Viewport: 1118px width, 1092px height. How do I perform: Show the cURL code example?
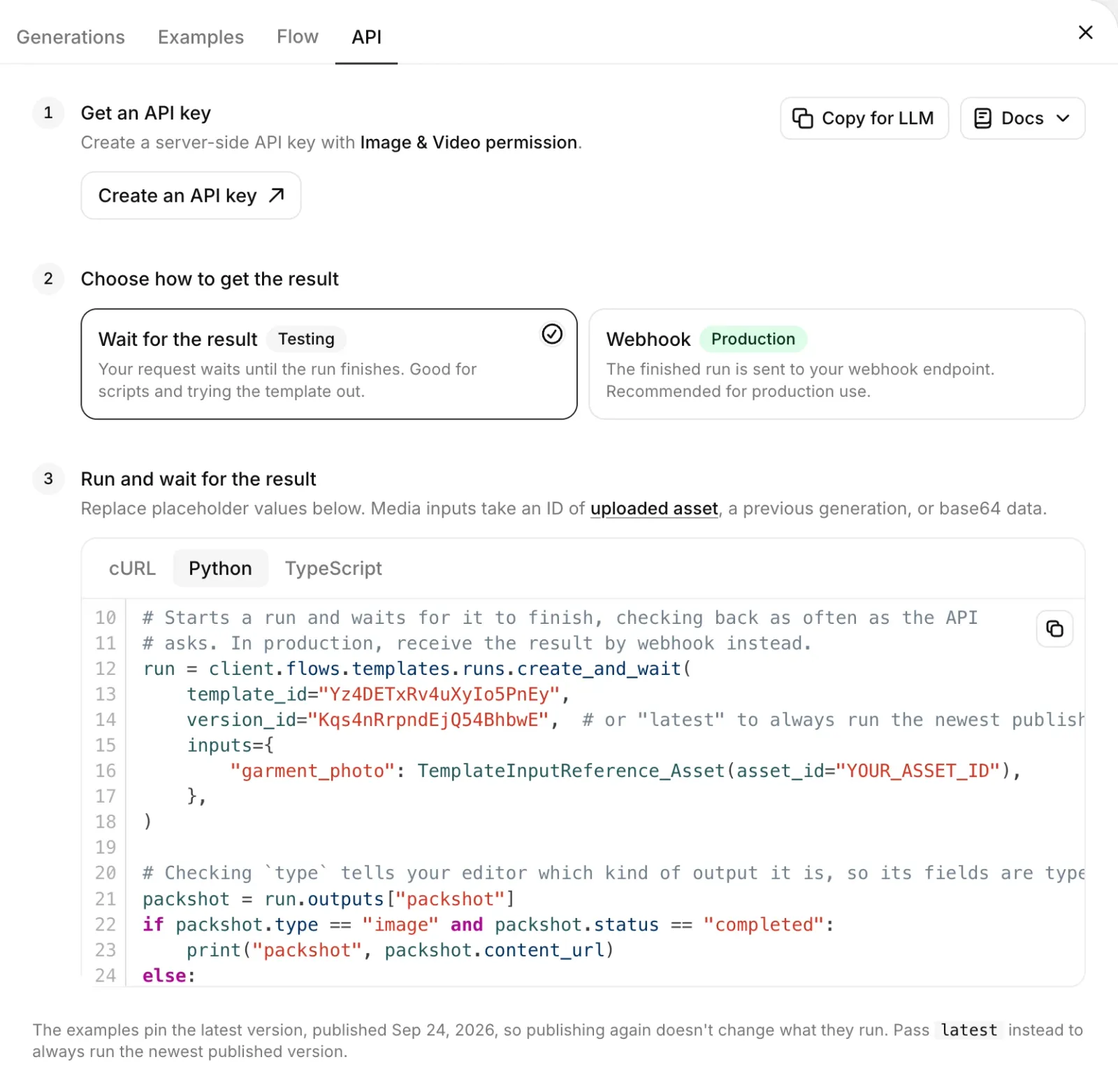coord(132,568)
